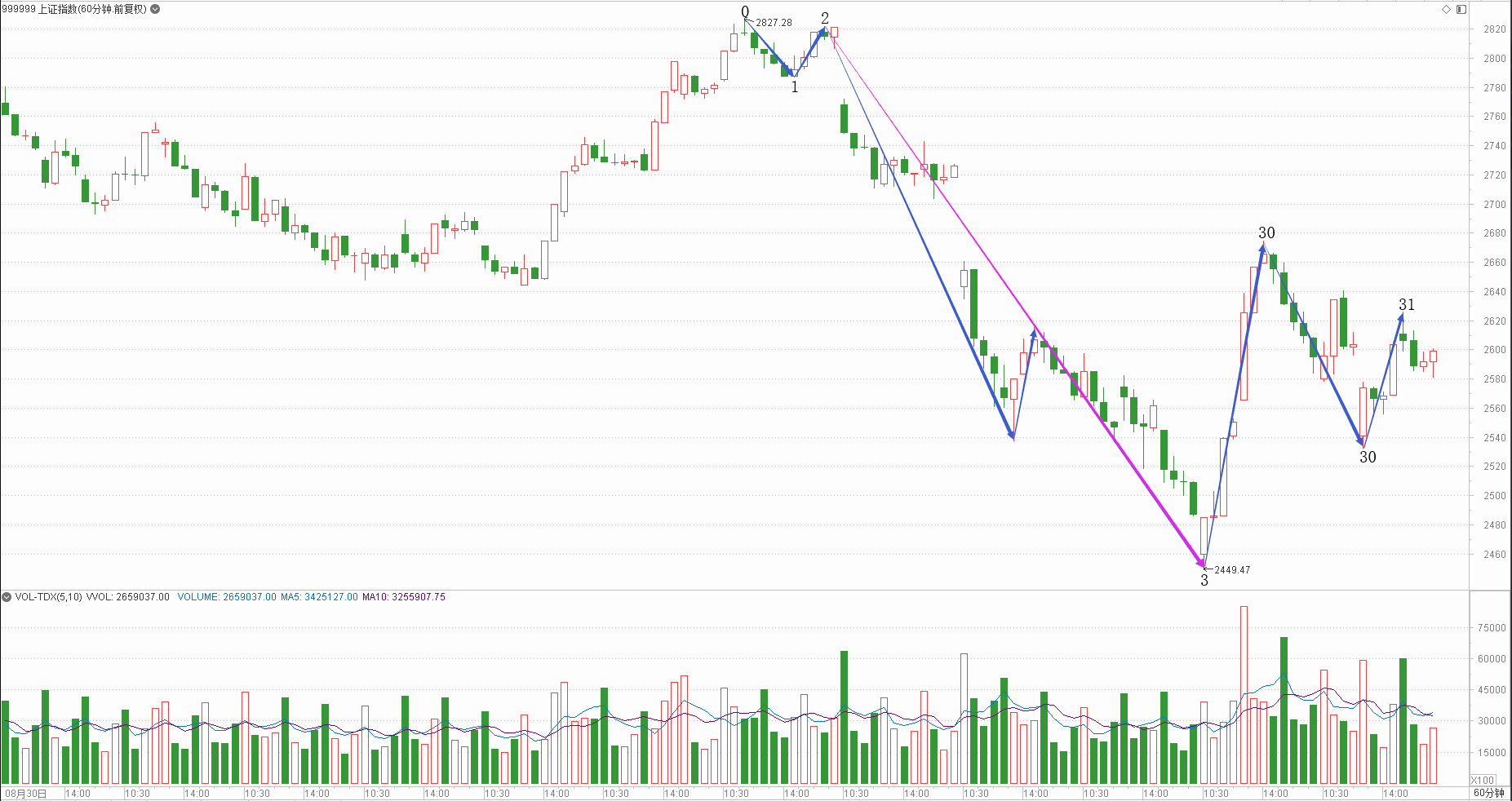This screenshot has width=1512, height=801.
Task: Click the diamond icon at top right
Action: 1446,9
